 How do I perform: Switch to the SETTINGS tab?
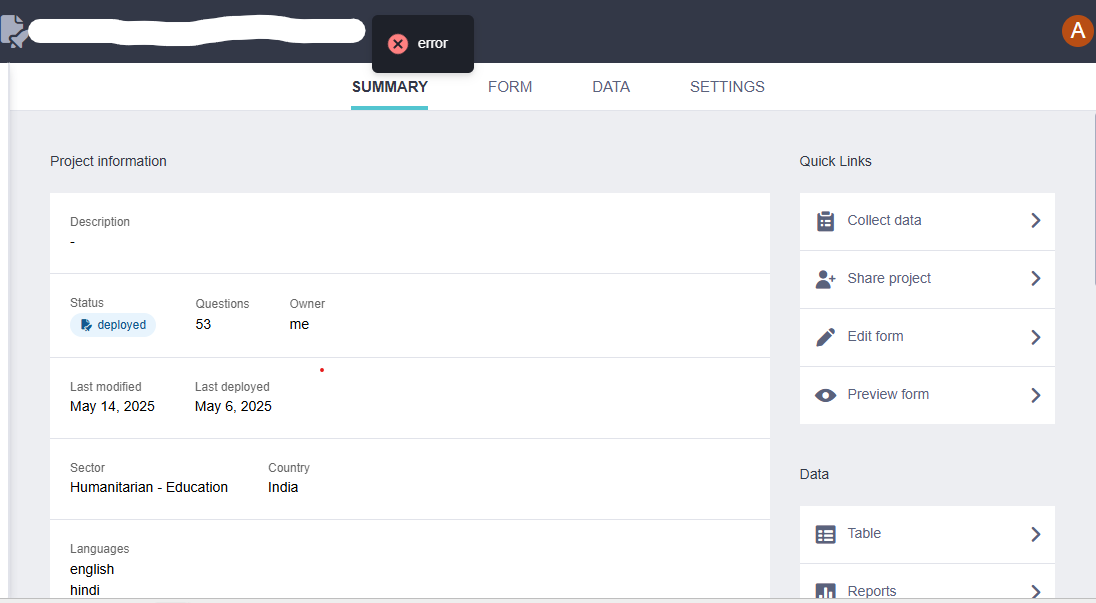pyautogui.click(x=727, y=87)
